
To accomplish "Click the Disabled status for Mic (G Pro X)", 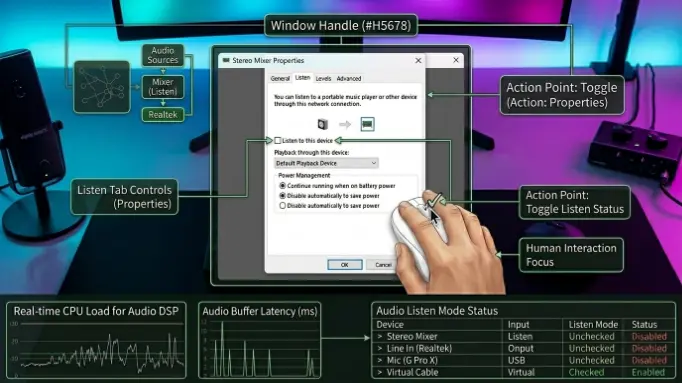I will pyautogui.click(x=649, y=360).
